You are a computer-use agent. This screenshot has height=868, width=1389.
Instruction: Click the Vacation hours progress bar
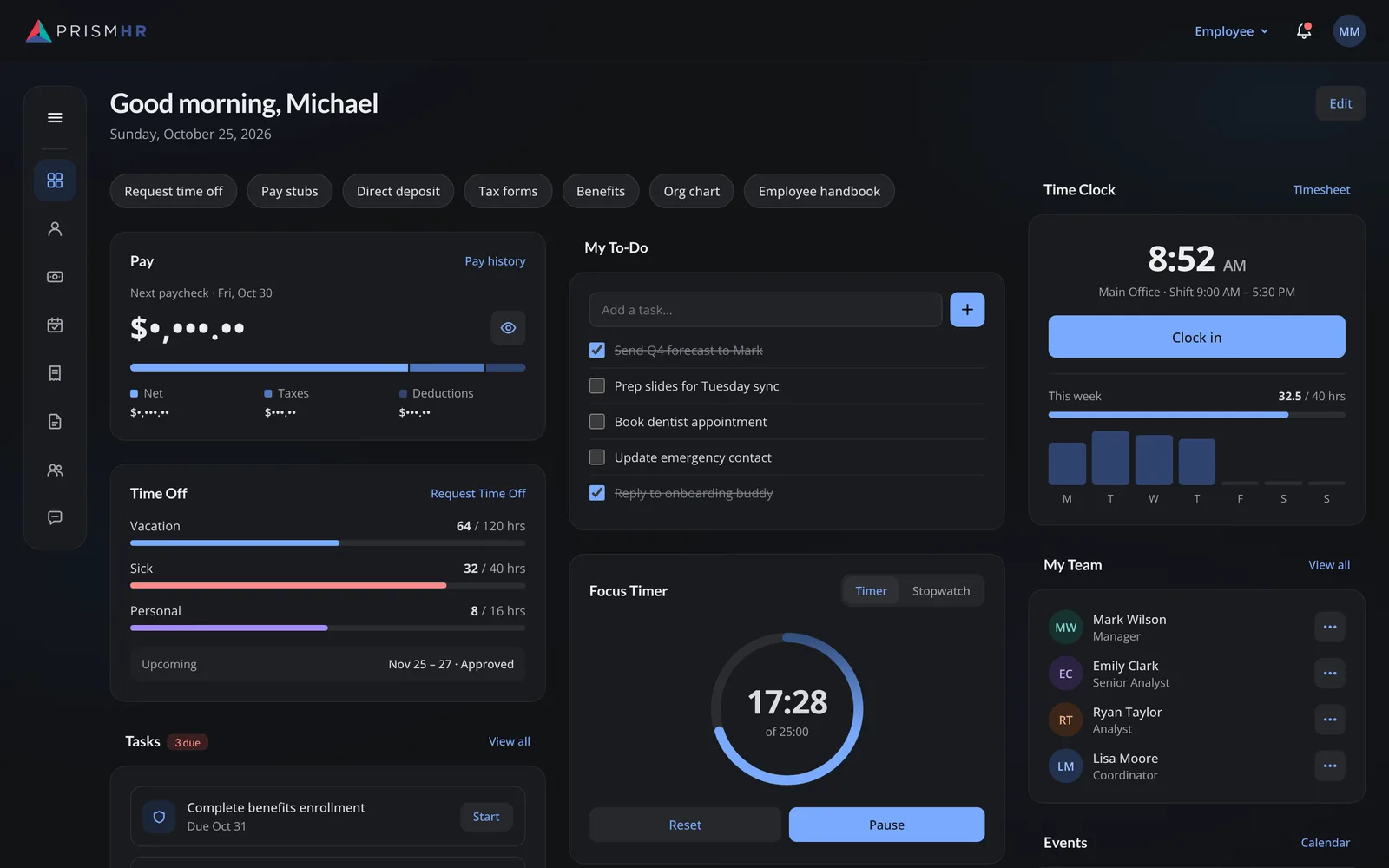(x=327, y=542)
